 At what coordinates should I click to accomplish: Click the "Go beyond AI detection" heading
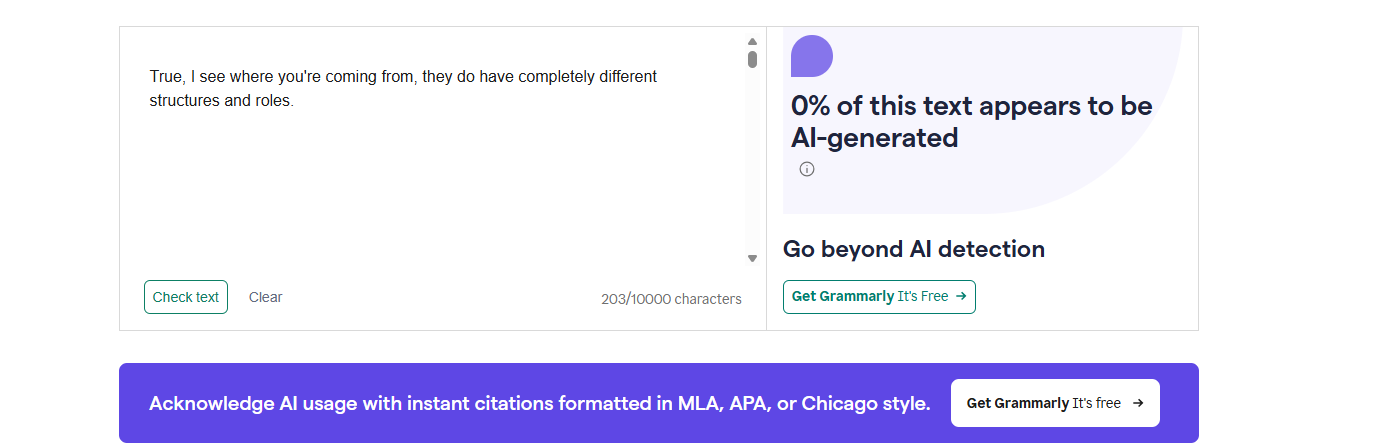click(x=914, y=249)
